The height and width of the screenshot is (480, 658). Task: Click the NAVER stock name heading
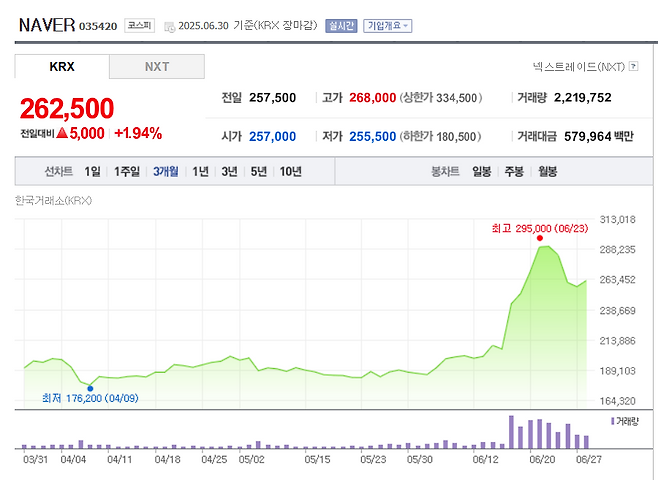47,25
